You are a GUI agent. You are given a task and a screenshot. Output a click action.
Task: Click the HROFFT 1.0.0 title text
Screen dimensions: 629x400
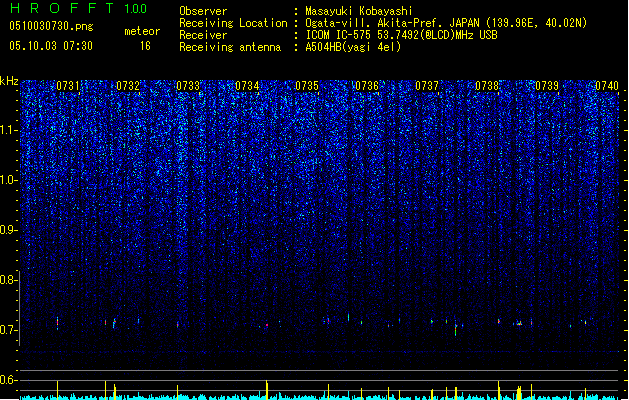(x=78, y=8)
